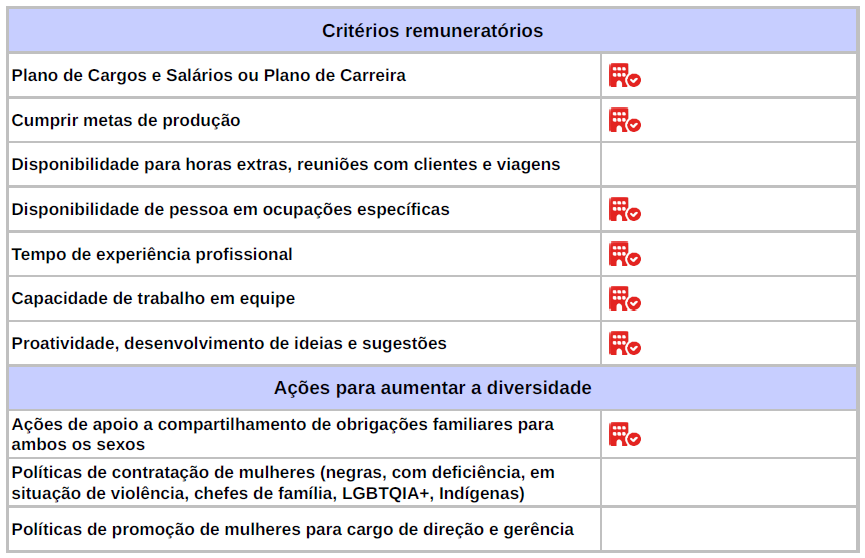Click the icon next to Cumprir metas de produção
Viewport: 865px width, 558px height.
[624, 121]
